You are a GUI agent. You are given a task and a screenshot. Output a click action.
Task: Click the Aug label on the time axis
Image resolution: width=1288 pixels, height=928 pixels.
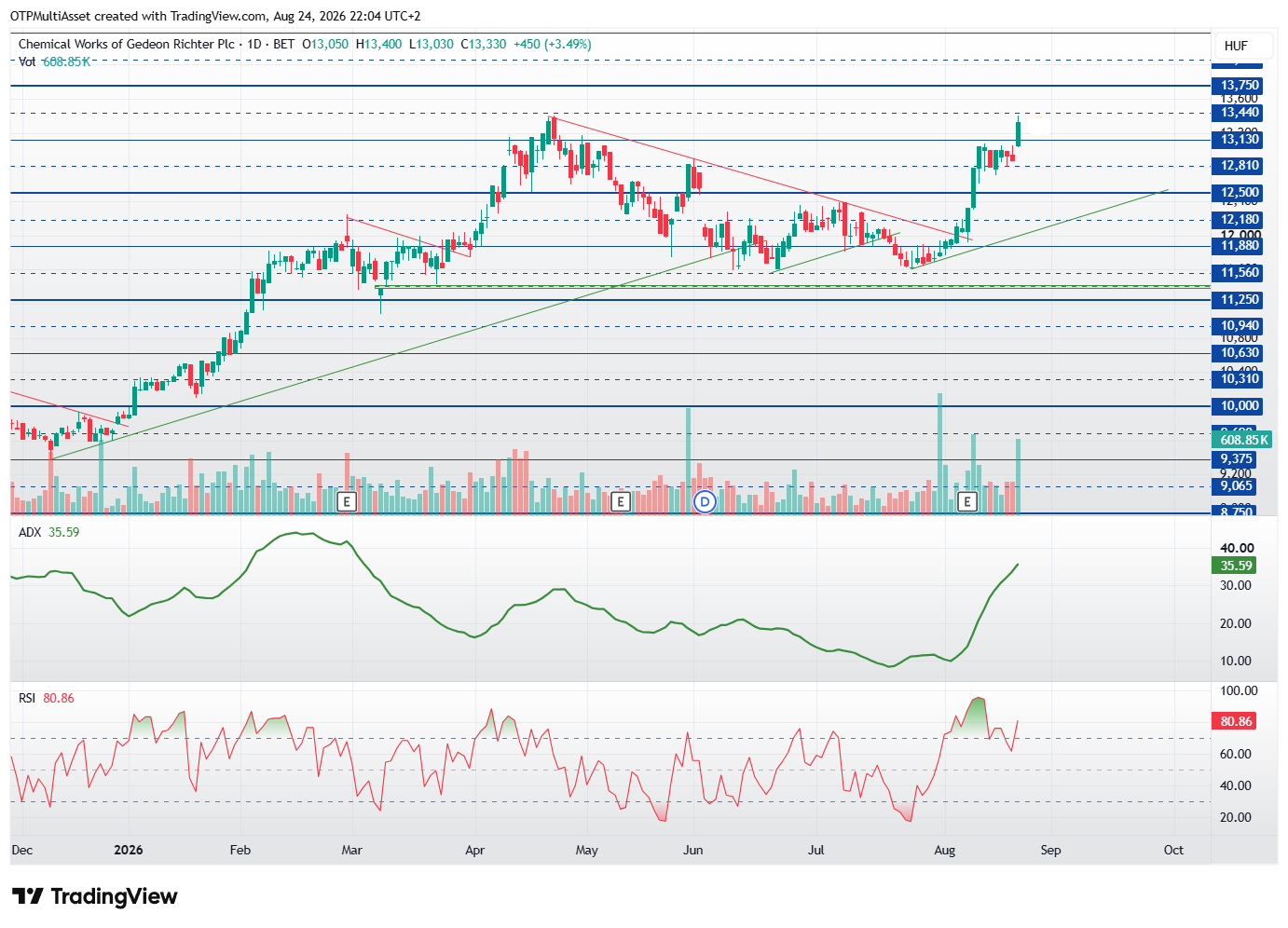(x=945, y=850)
